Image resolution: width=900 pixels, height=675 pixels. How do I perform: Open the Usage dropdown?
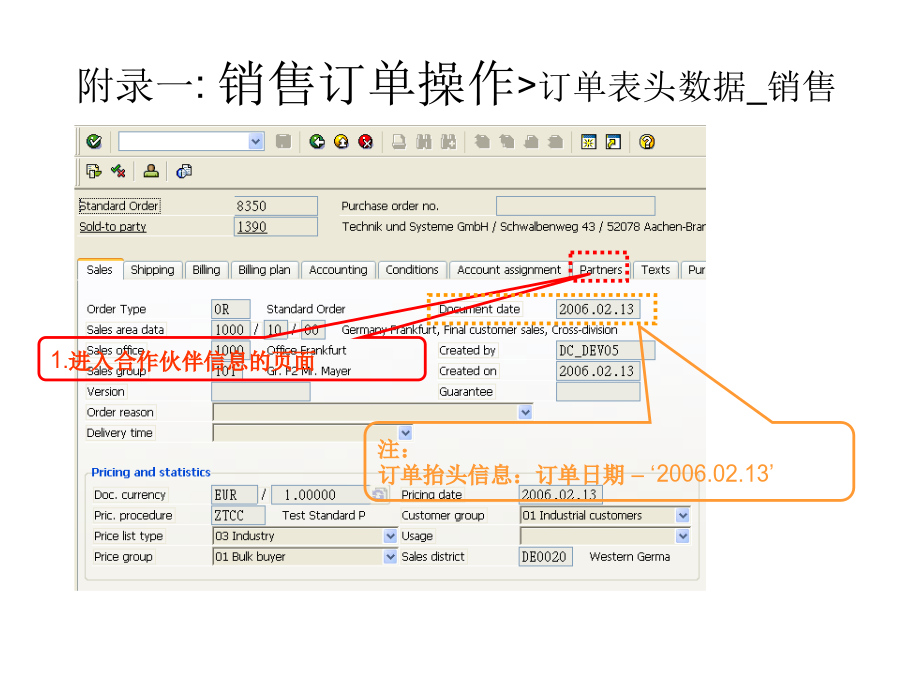(x=682, y=536)
